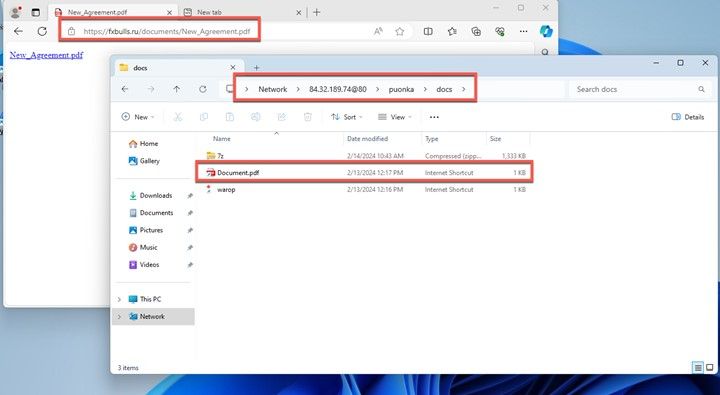720x395 pixels.
Task: Go back in File Explorer
Action: [125, 89]
